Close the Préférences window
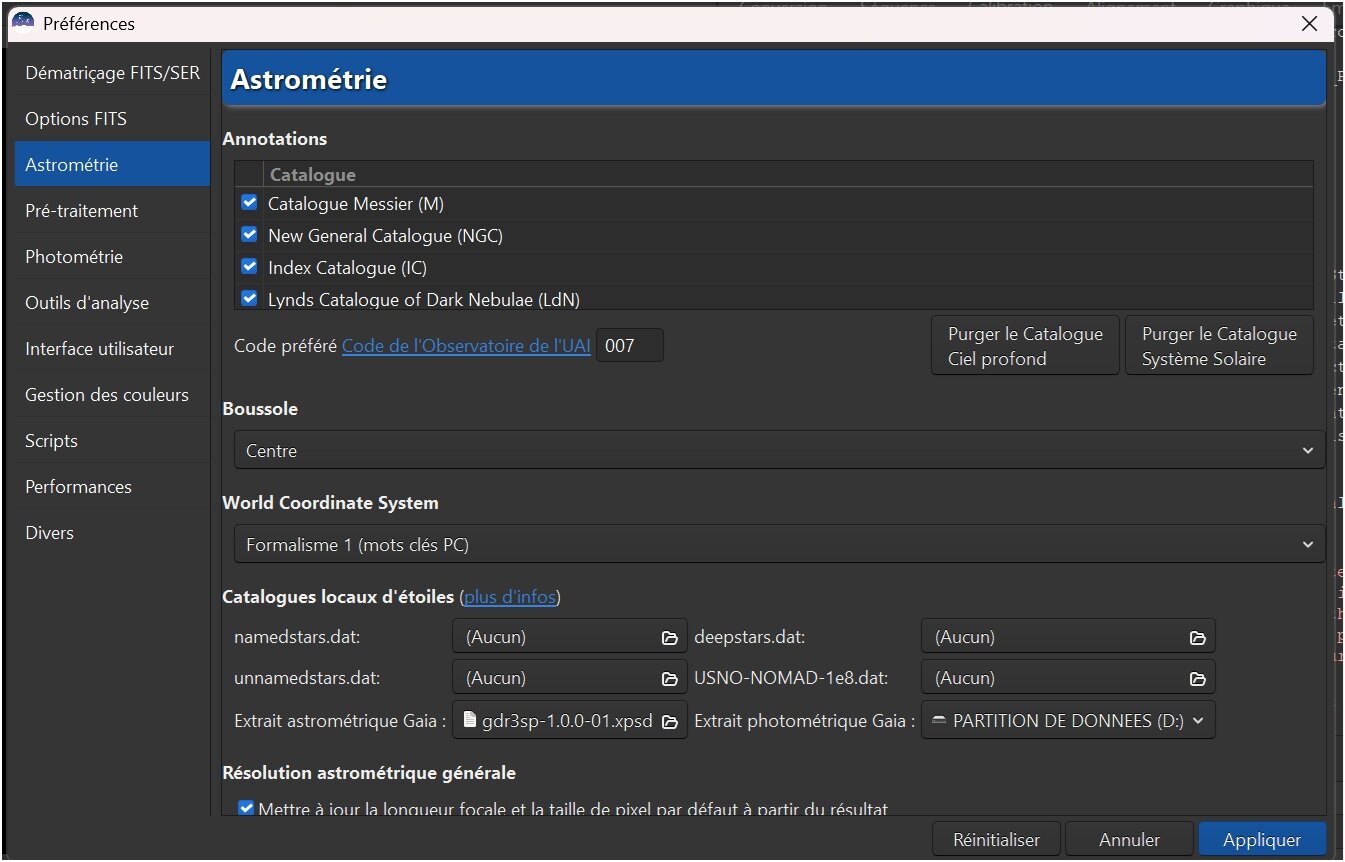1345x862 pixels. [1309, 24]
